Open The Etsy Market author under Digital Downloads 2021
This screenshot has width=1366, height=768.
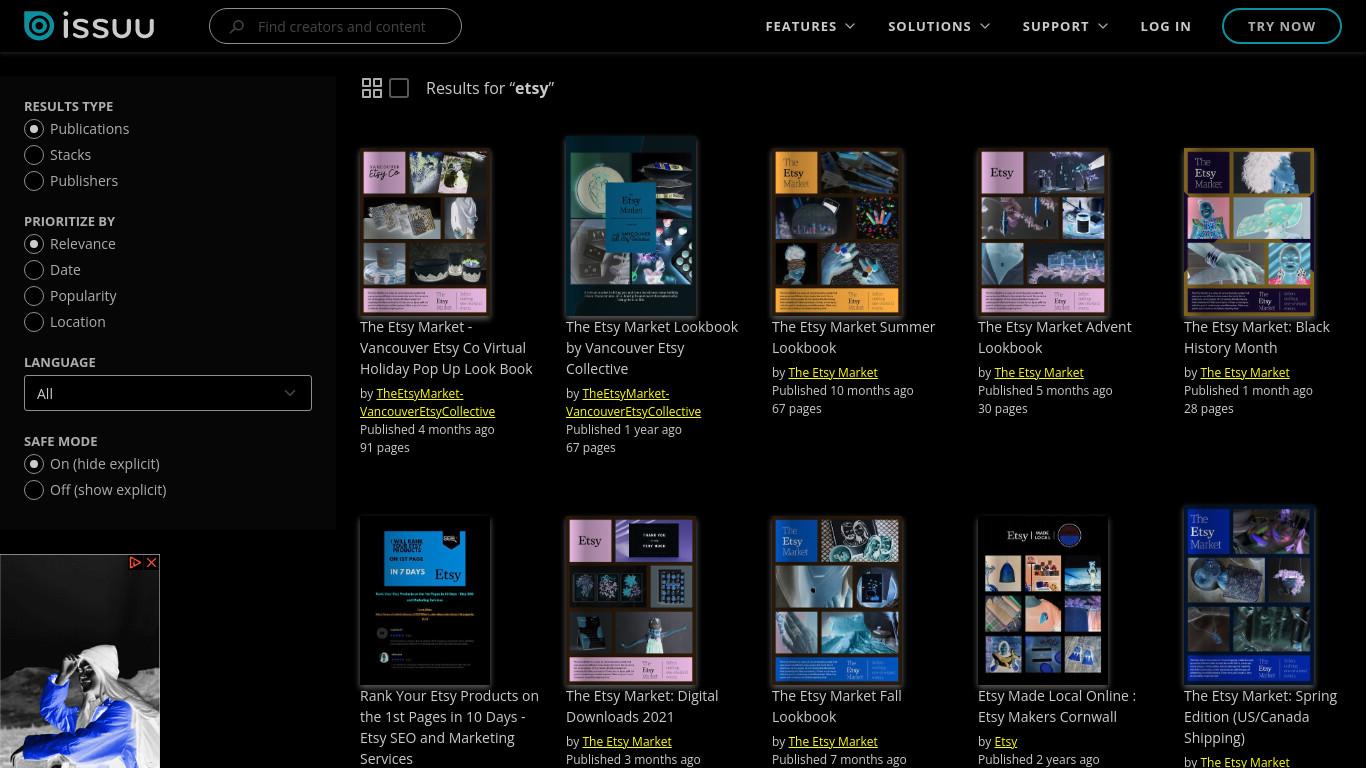click(x=626, y=741)
